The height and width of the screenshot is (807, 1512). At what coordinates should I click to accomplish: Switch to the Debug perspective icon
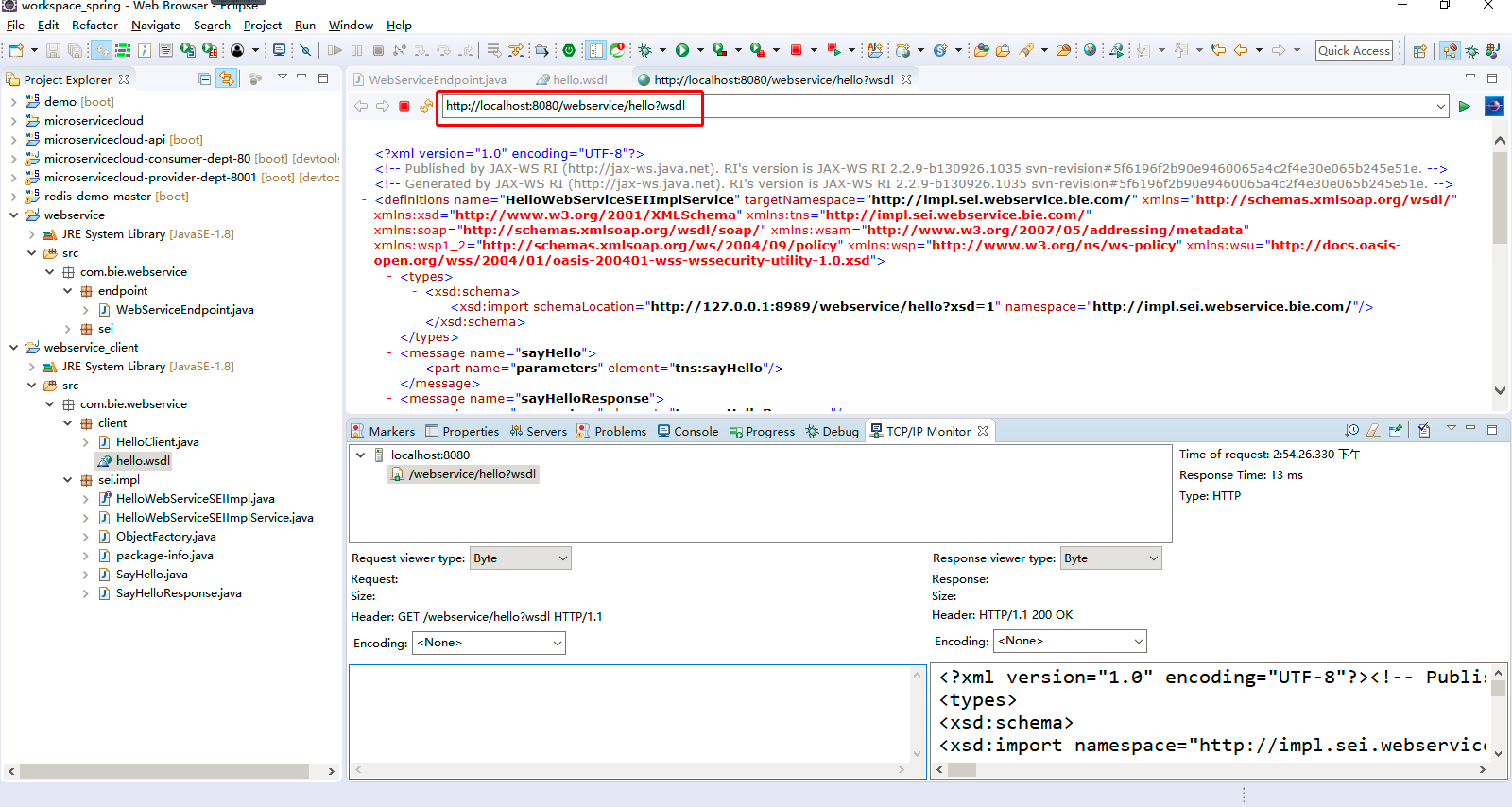(x=1471, y=51)
